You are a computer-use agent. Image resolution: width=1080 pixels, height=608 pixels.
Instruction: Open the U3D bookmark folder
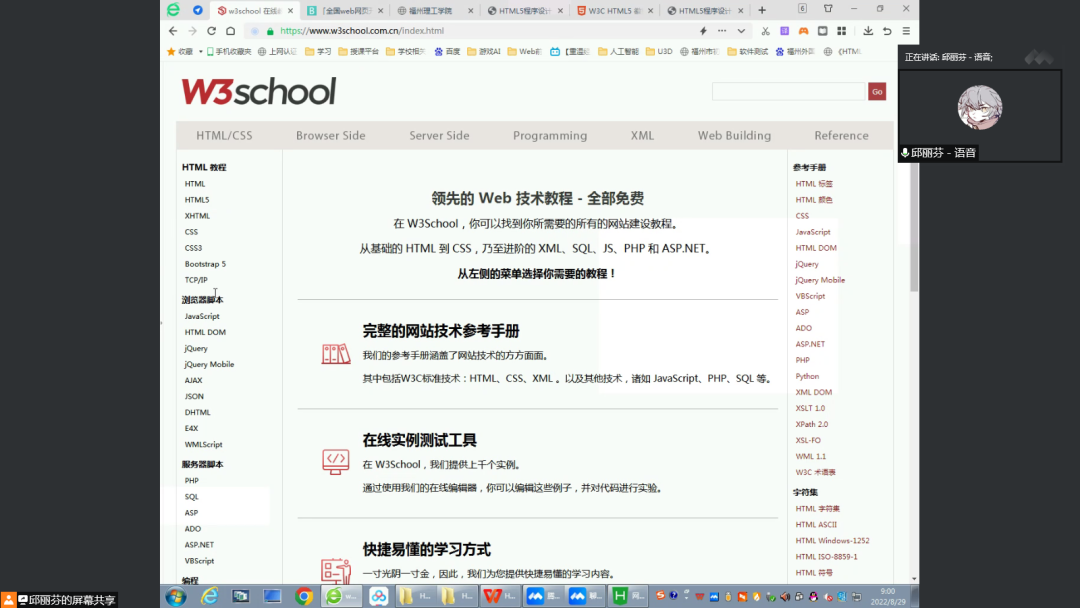659,52
